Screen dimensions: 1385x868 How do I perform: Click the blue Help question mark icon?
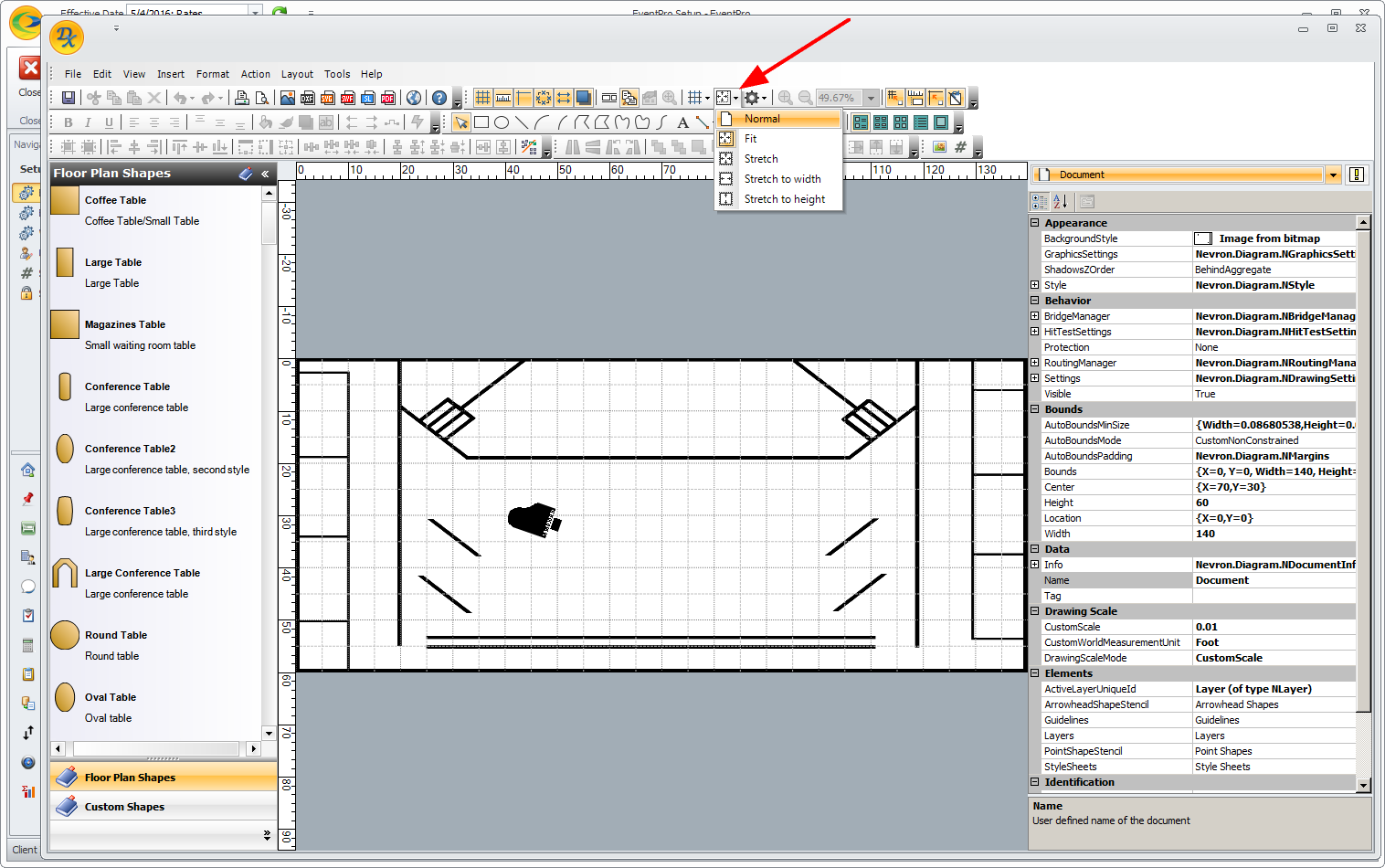point(439,98)
